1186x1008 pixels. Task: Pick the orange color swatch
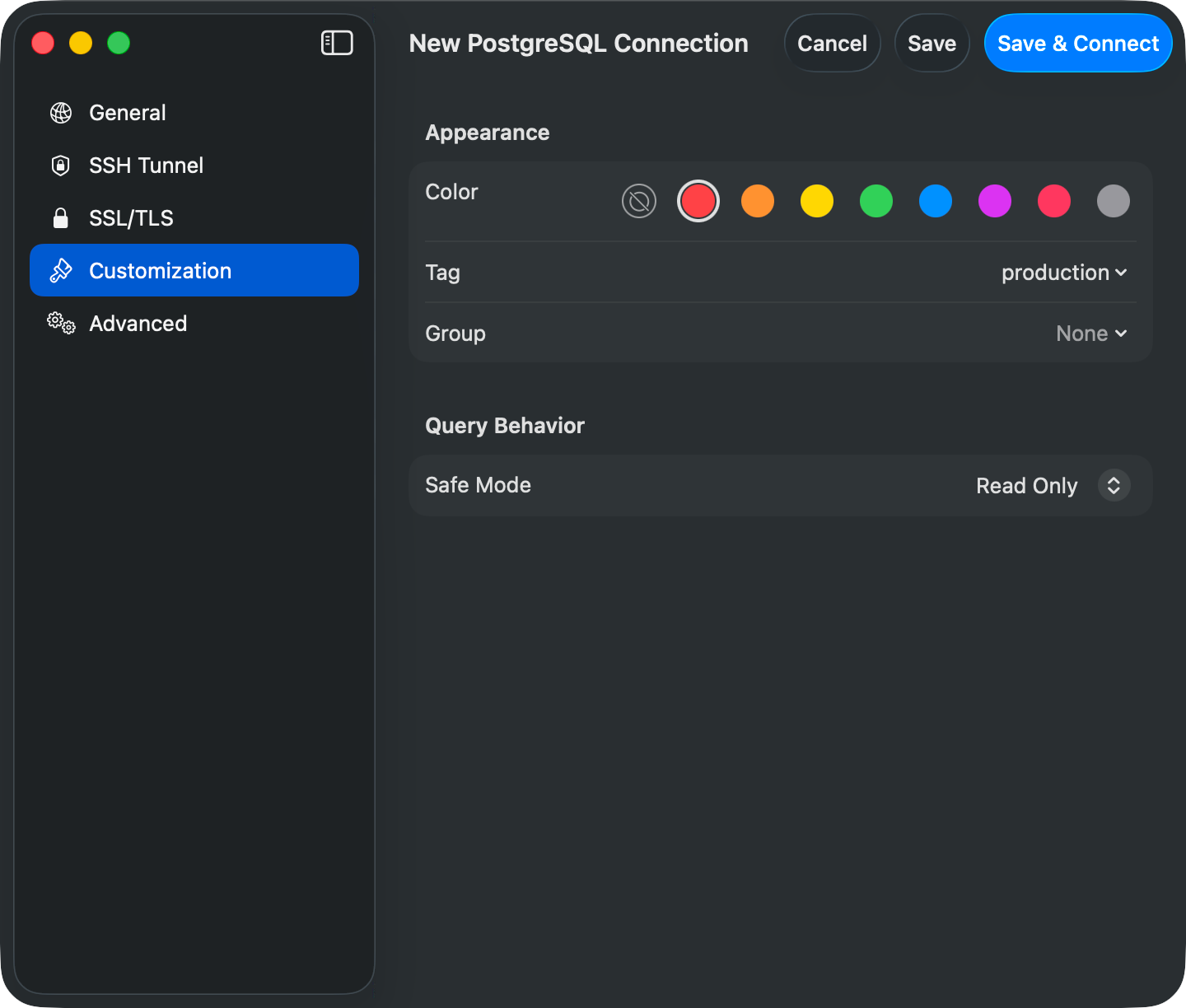tap(758, 201)
